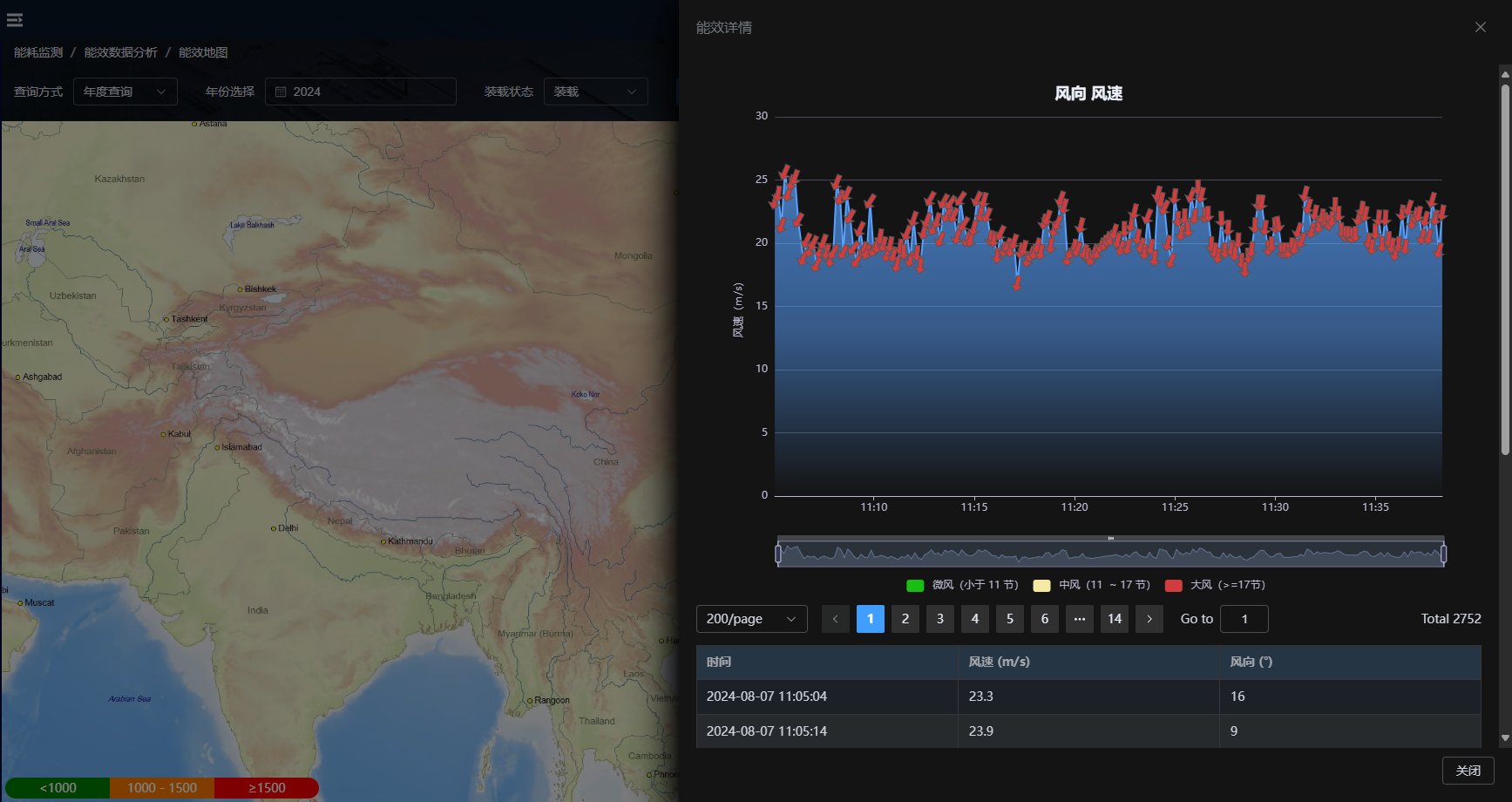The width and height of the screenshot is (1512, 802).
Task: Click the next page arrow in pagination
Action: click(1149, 619)
